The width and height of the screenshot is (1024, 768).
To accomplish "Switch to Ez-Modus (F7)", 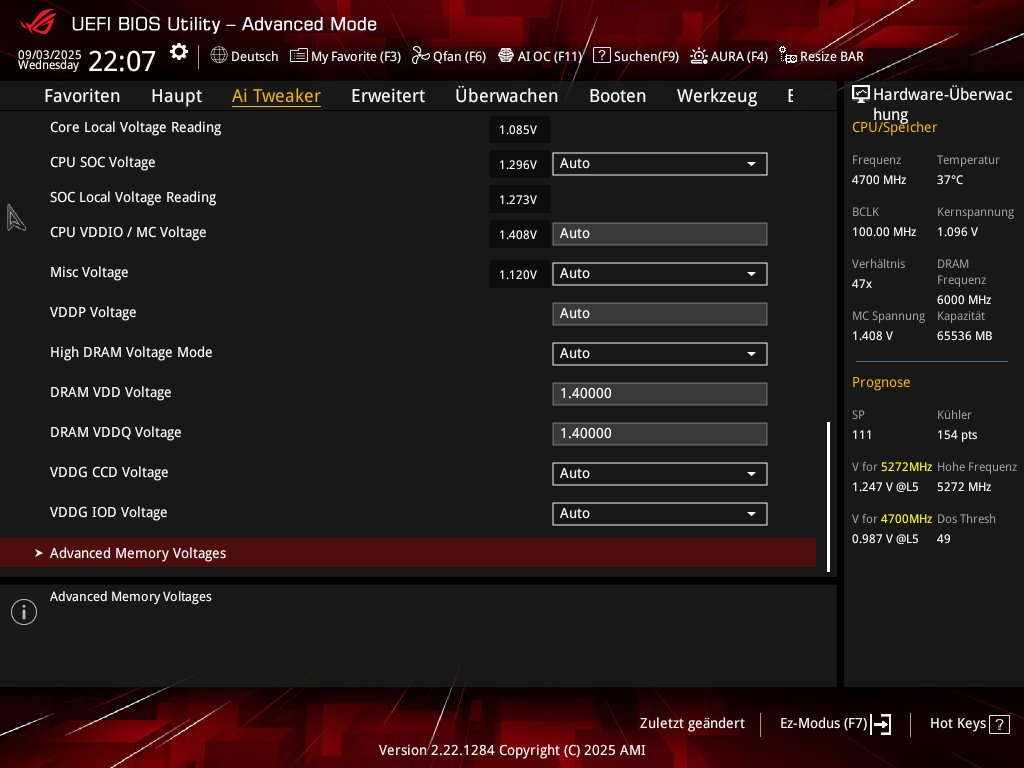I will pyautogui.click(x=835, y=724).
